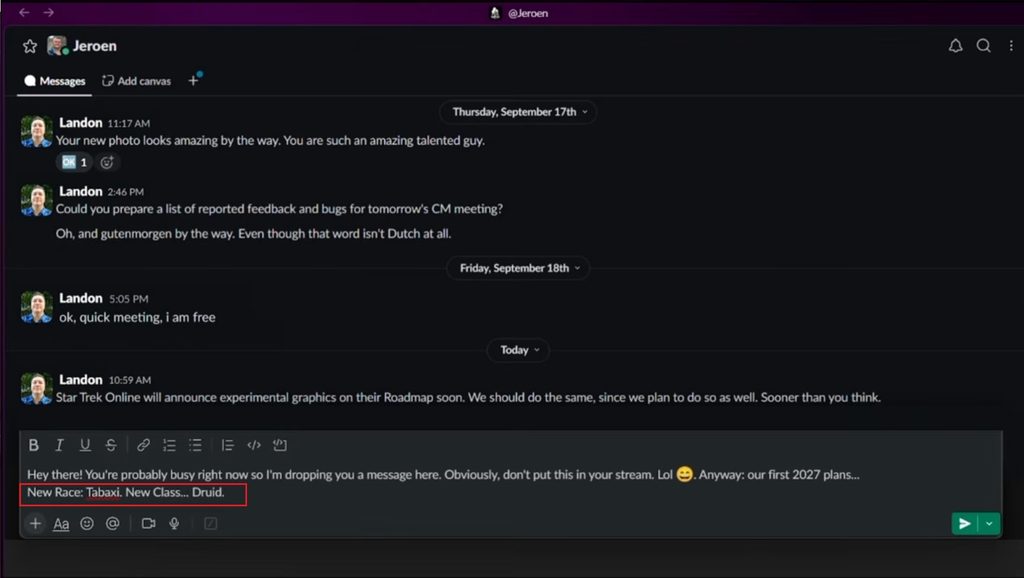Send the message with green arrow

(x=965, y=523)
